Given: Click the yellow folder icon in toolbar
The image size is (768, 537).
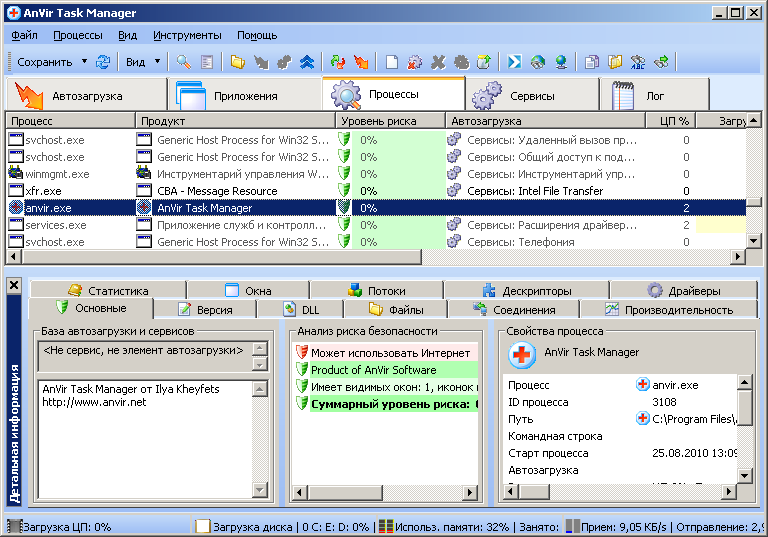Looking at the screenshot, I should click(238, 62).
